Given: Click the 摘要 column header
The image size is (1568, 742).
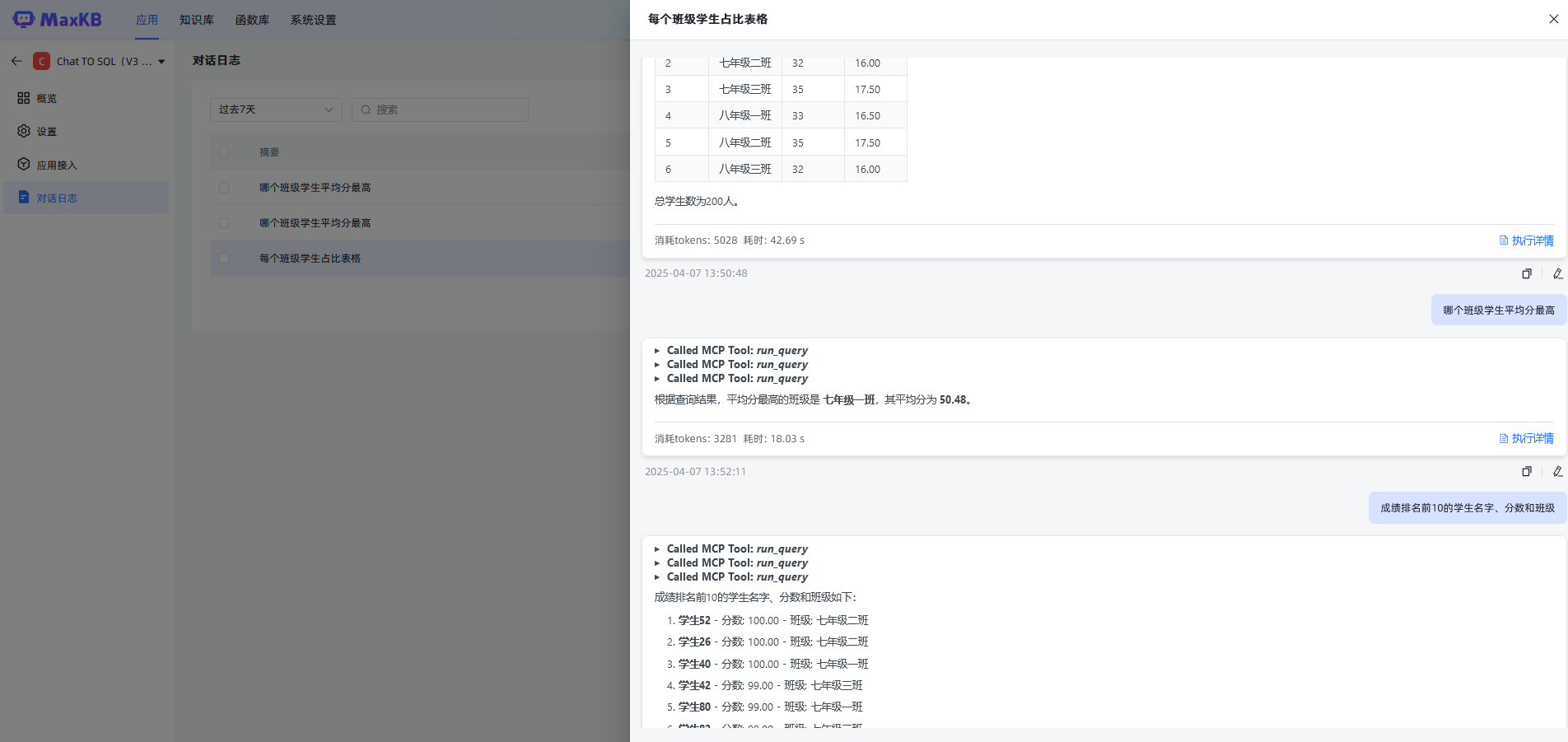Looking at the screenshot, I should 269,152.
